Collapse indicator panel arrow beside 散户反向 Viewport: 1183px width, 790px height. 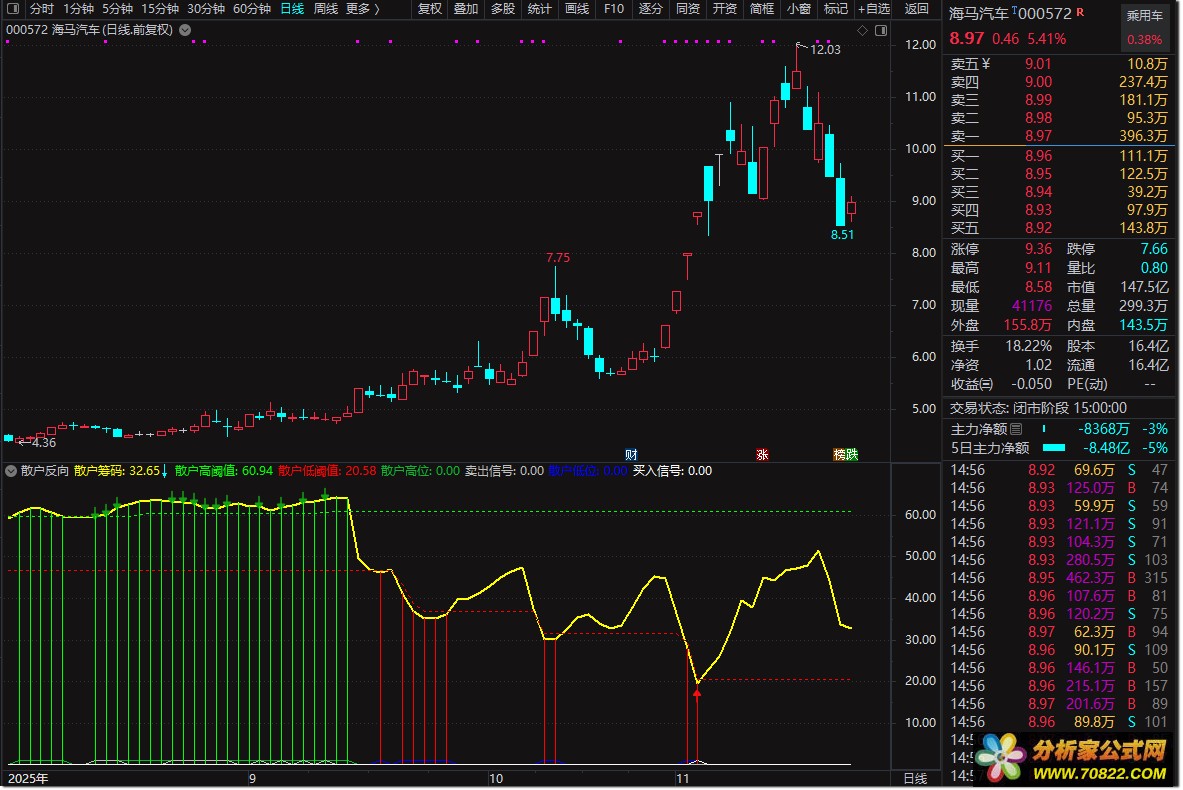[11, 471]
